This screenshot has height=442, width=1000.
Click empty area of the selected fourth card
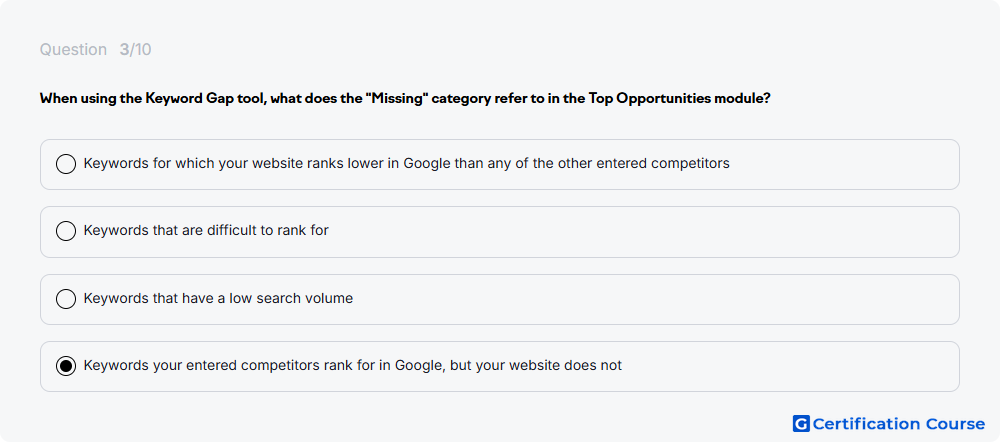[x=791, y=366]
